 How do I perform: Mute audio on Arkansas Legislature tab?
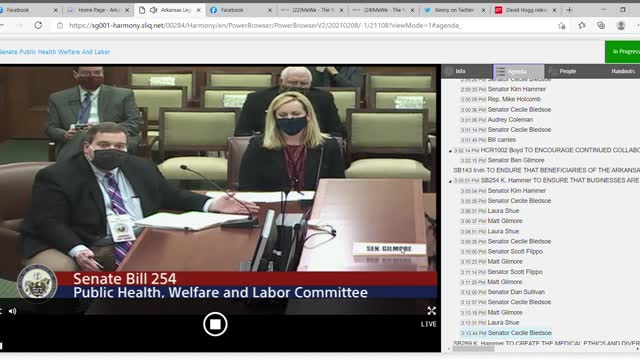(153, 10)
